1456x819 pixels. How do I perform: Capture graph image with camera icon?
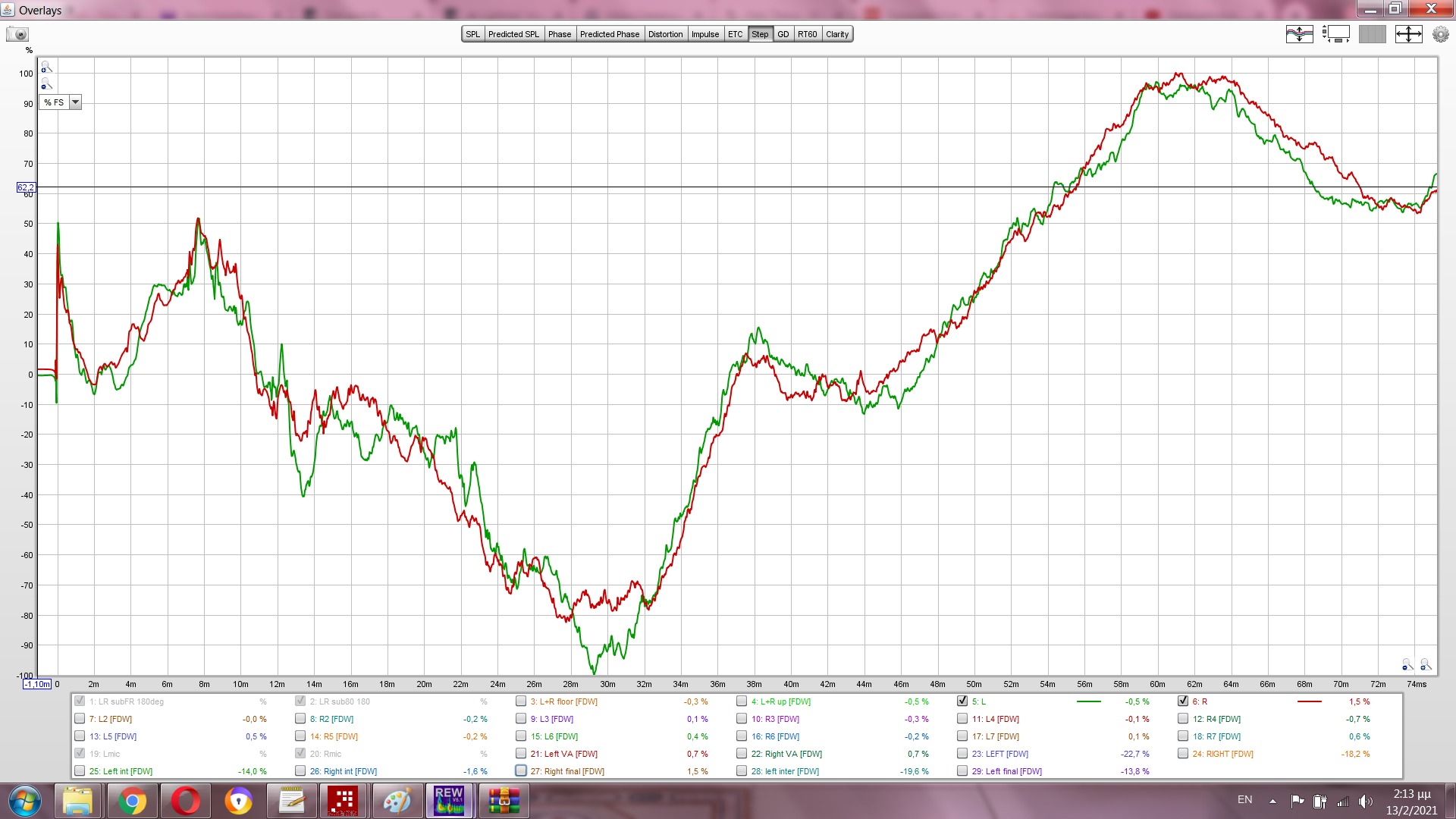17,34
